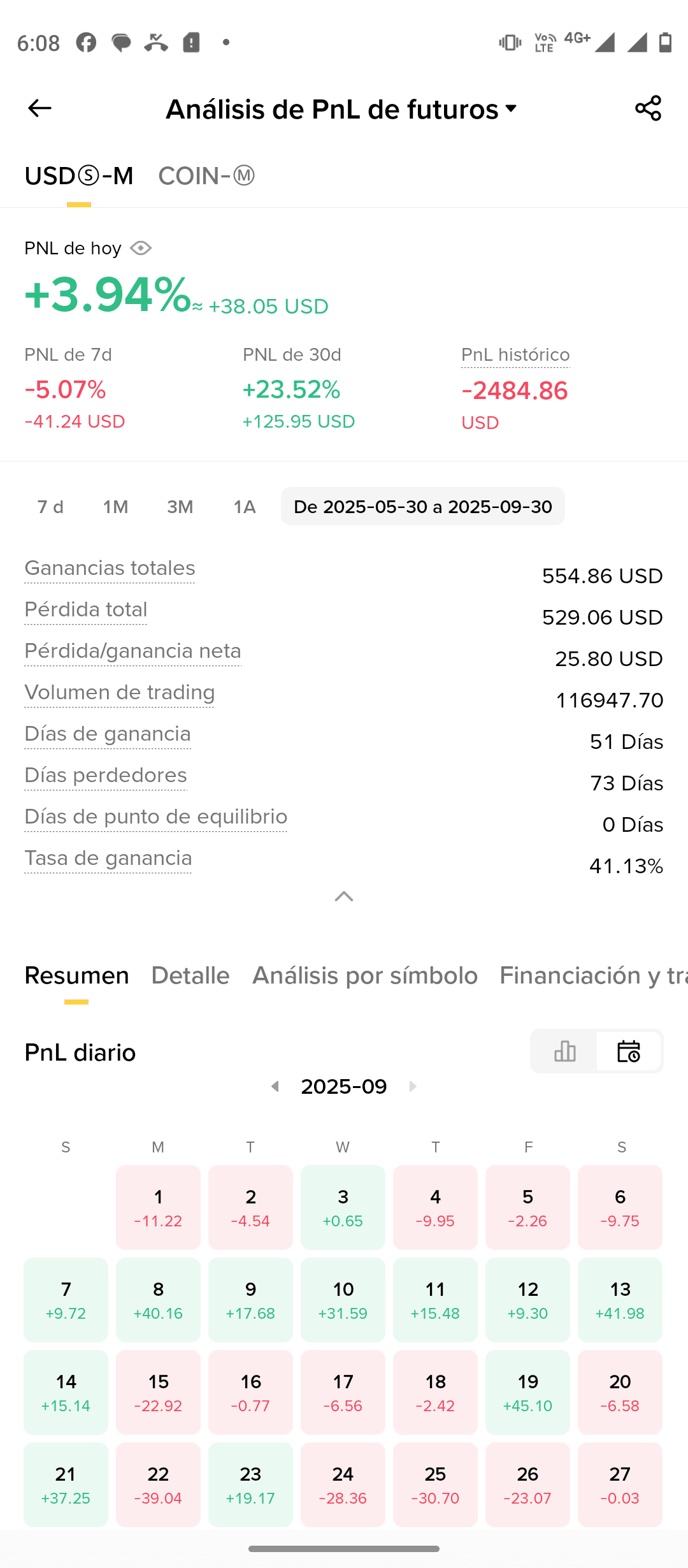Go to next month arrow
Screen dimensions: 688x1568
tap(413, 1086)
